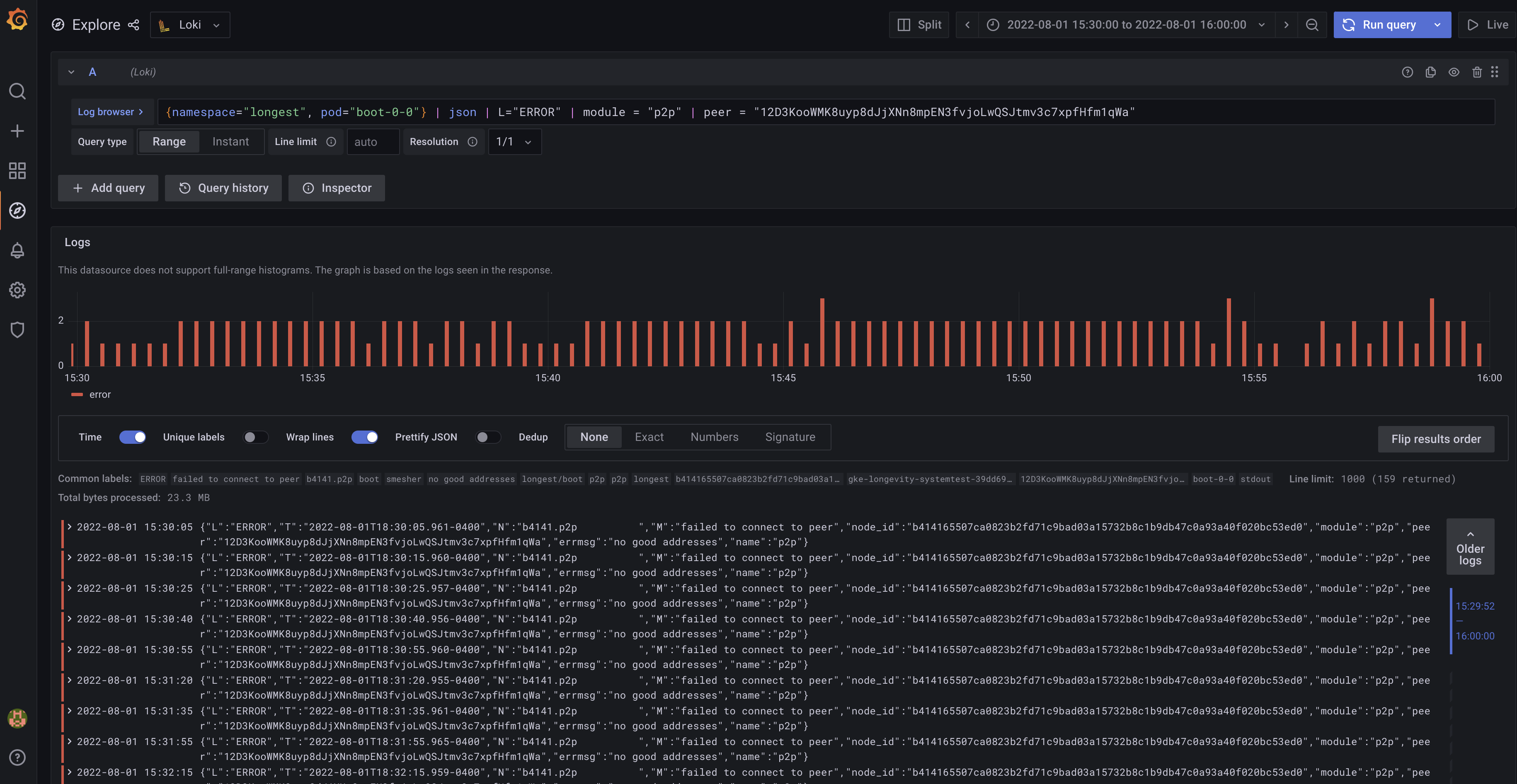Click the Dashboards grid icon in sidebar
Viewport: 1517px width, 784px height.
coord(18,171)
